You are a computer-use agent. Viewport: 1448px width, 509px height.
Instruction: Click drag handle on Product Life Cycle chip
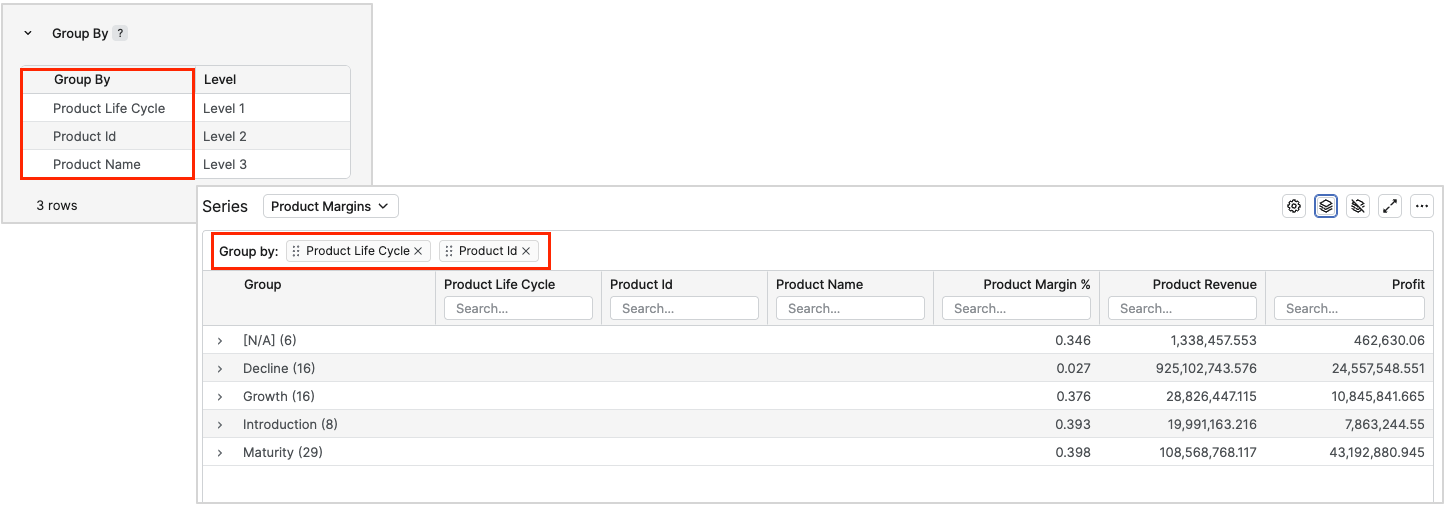tap(296, 251)
